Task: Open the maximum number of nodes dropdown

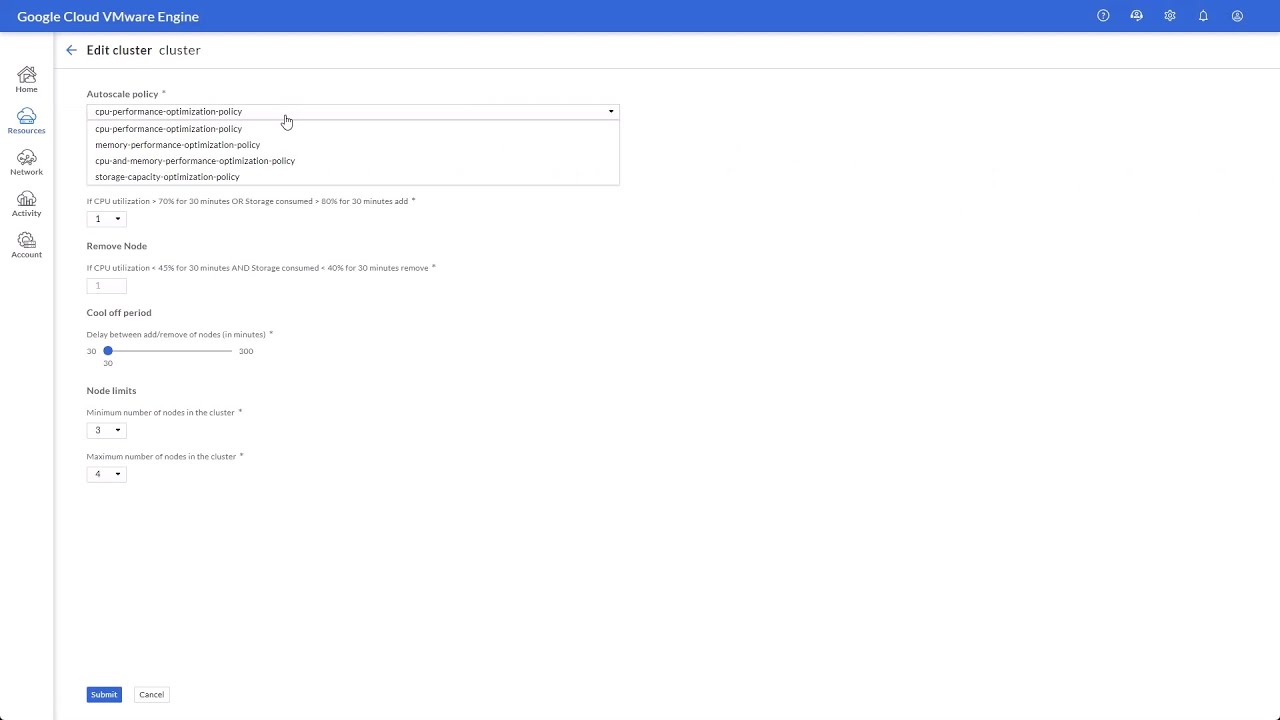Action: (106, 474)
